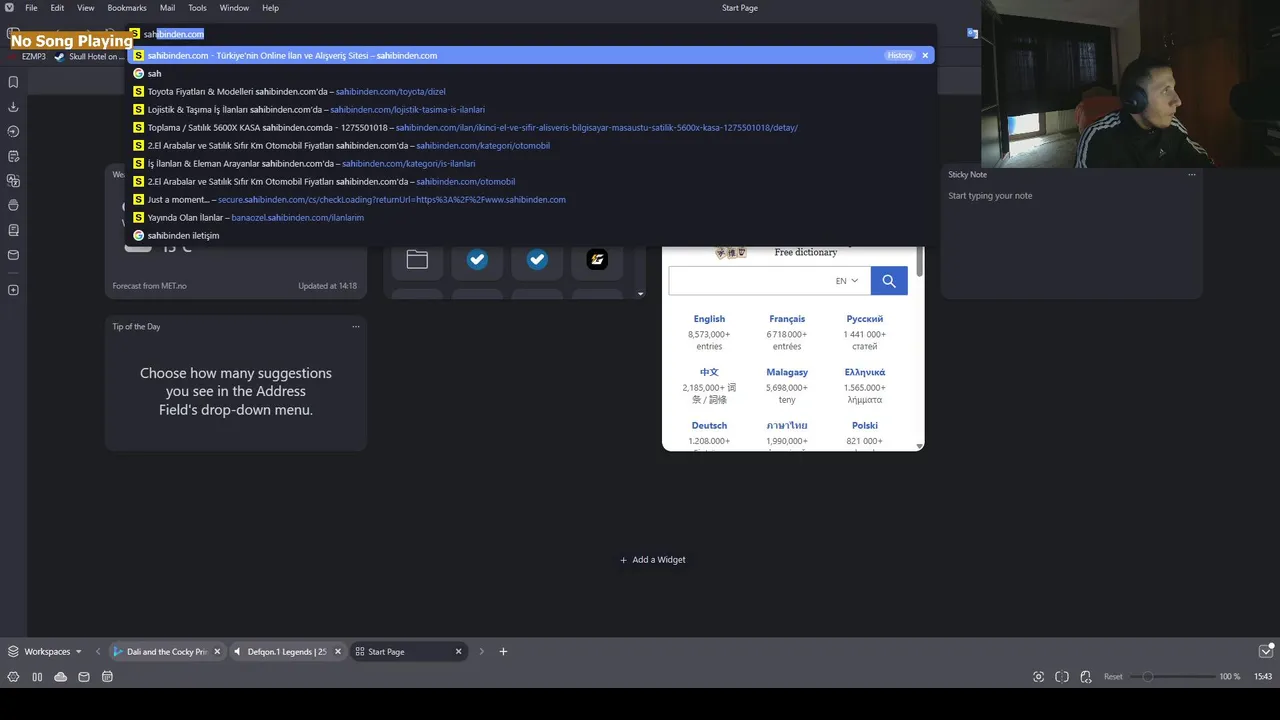Open the Polski Wiktionary link
The width and height of the screenshot is (1280, 720).
pyautogui.click(x=865, y=426)
